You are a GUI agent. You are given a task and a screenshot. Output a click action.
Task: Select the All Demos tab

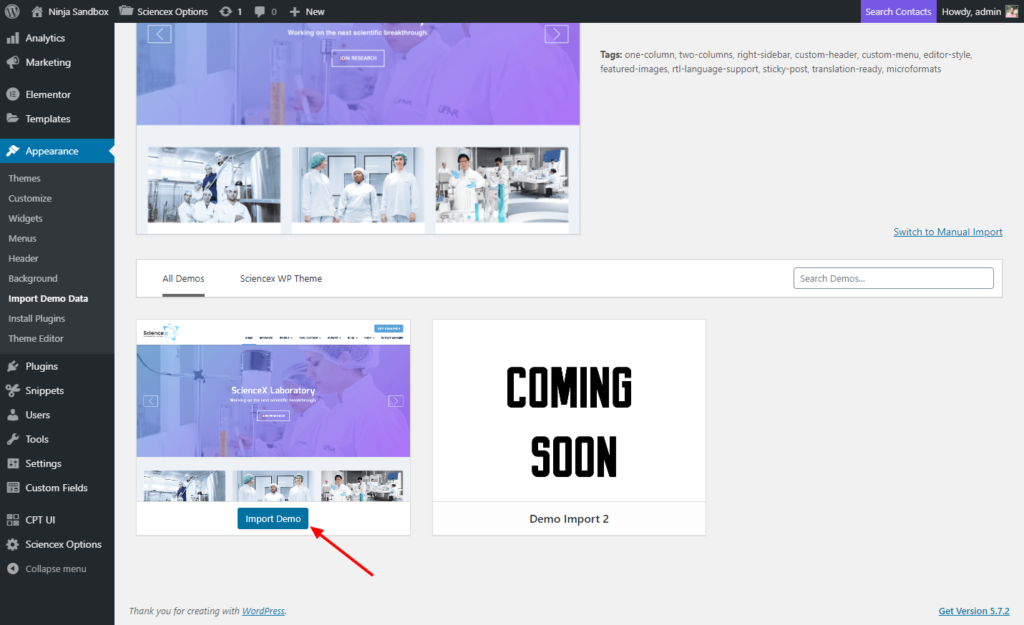point(183,278)
